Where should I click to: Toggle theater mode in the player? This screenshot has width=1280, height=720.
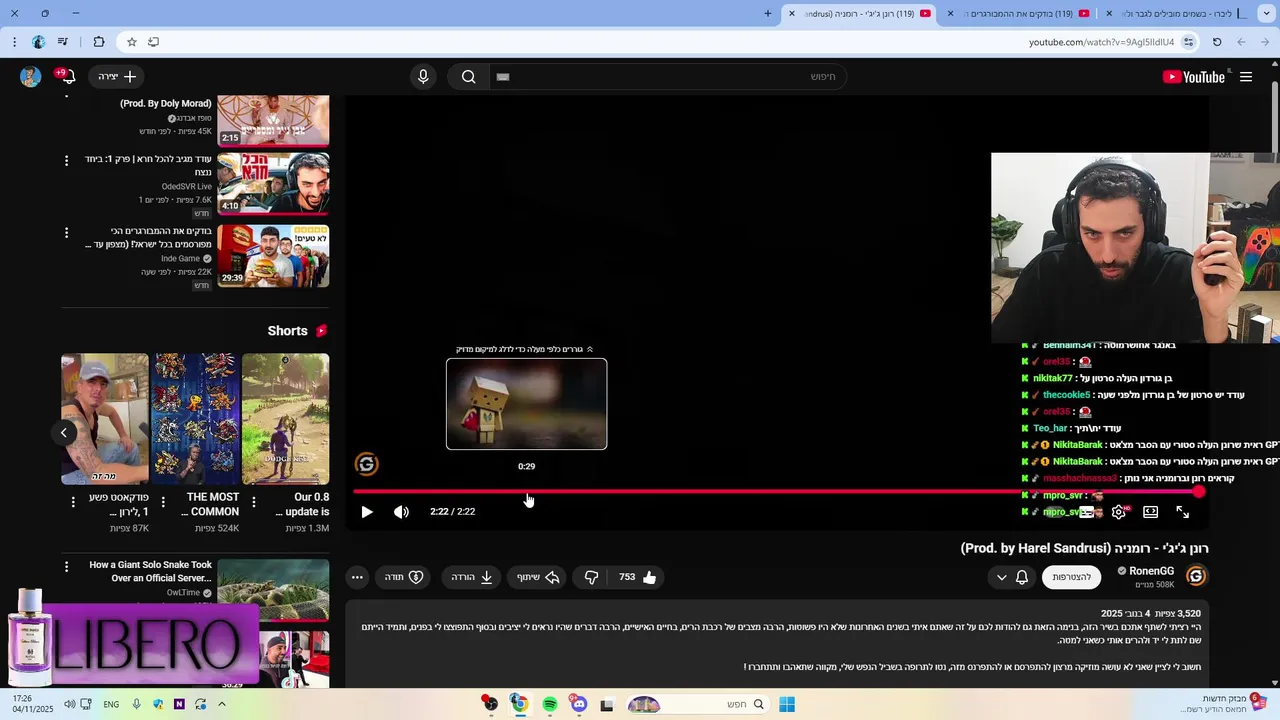[1151, 512]
